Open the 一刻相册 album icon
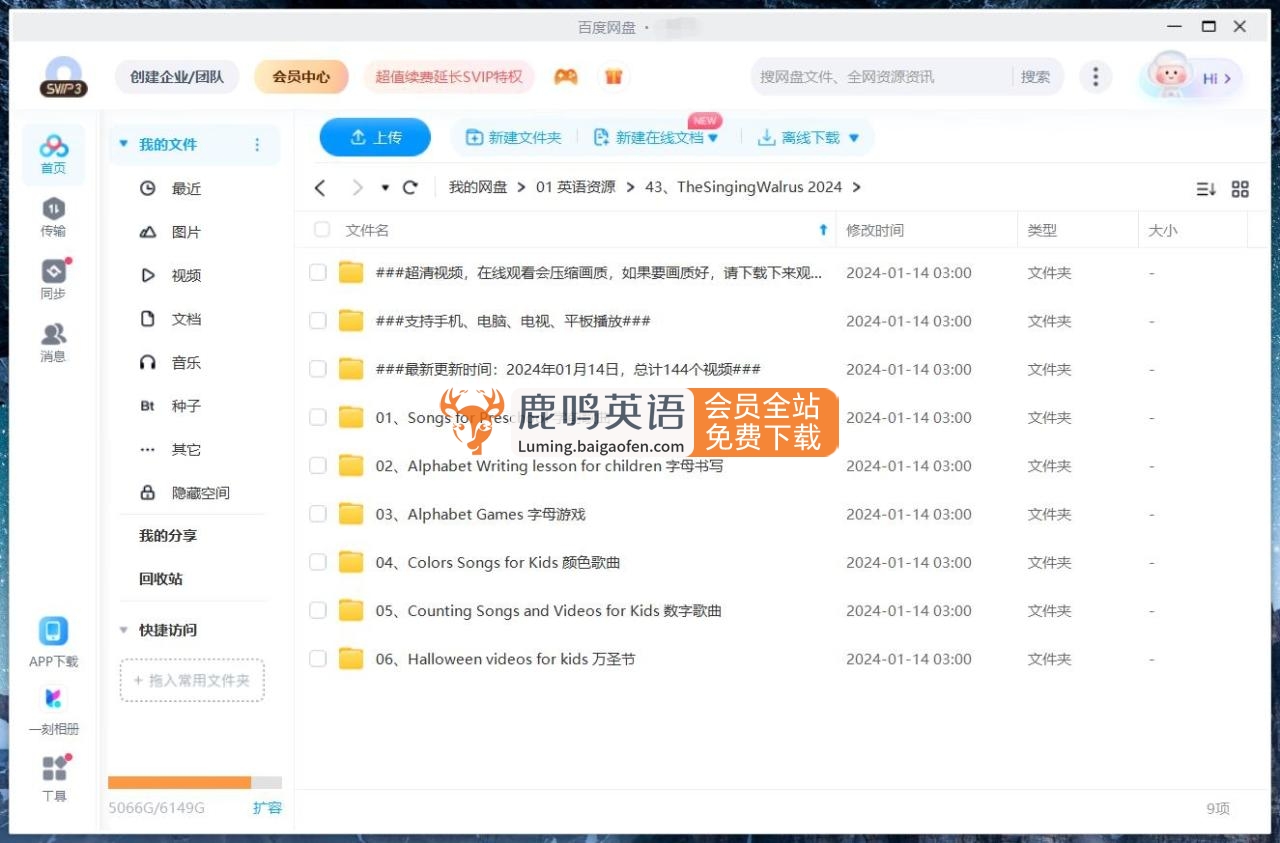 pos(53,710)
